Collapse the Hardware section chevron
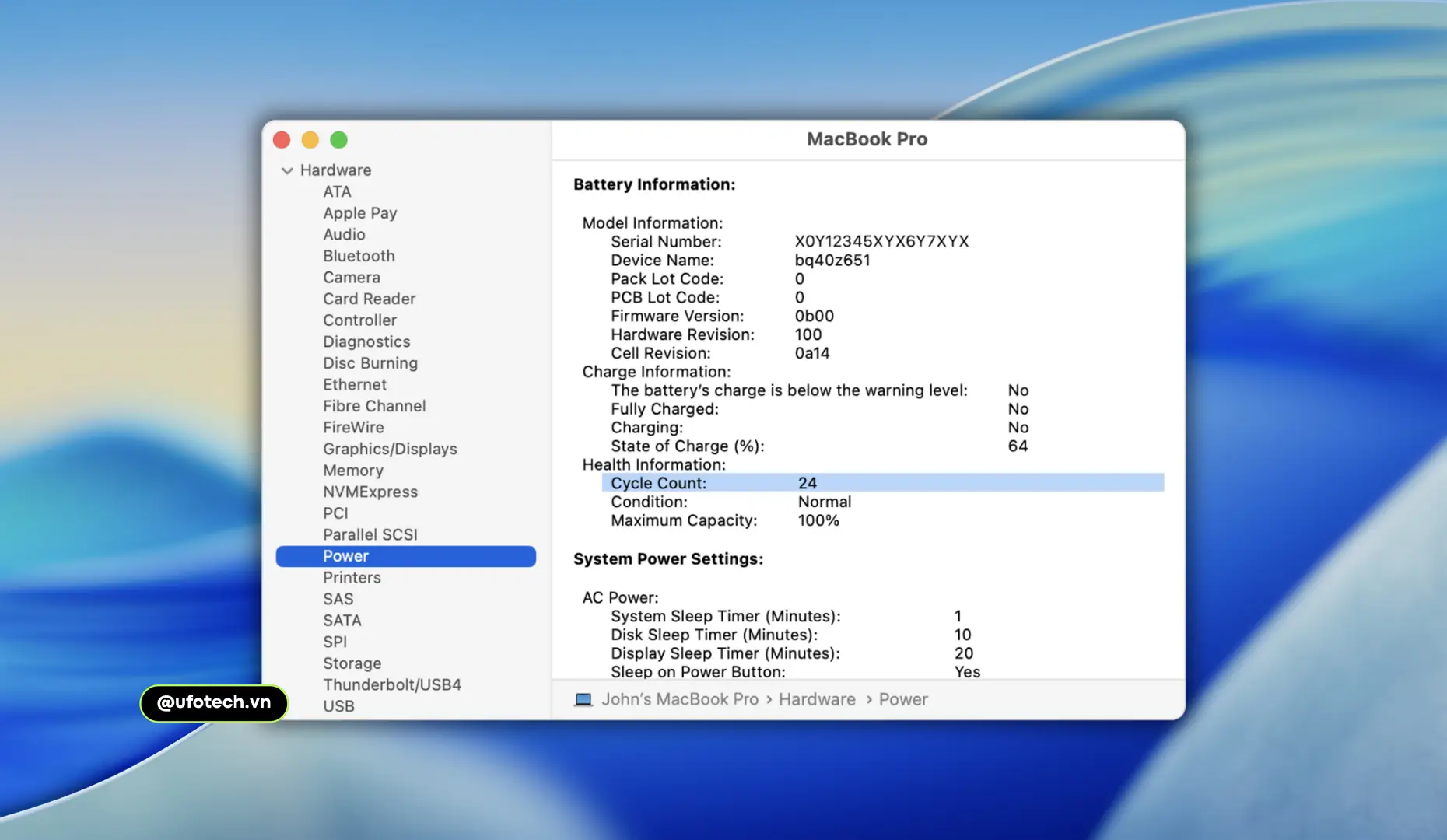The width and height of the screenshot is (1447, 840). 287,170
